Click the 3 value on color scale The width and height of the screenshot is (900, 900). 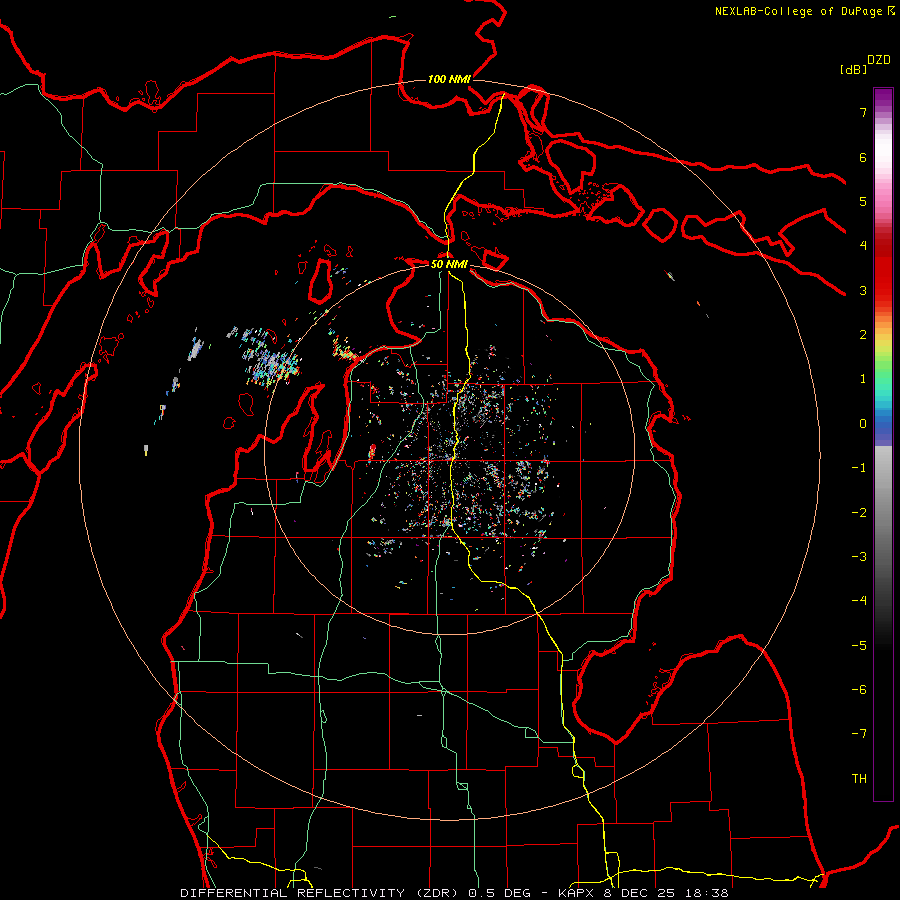(863, 290)
